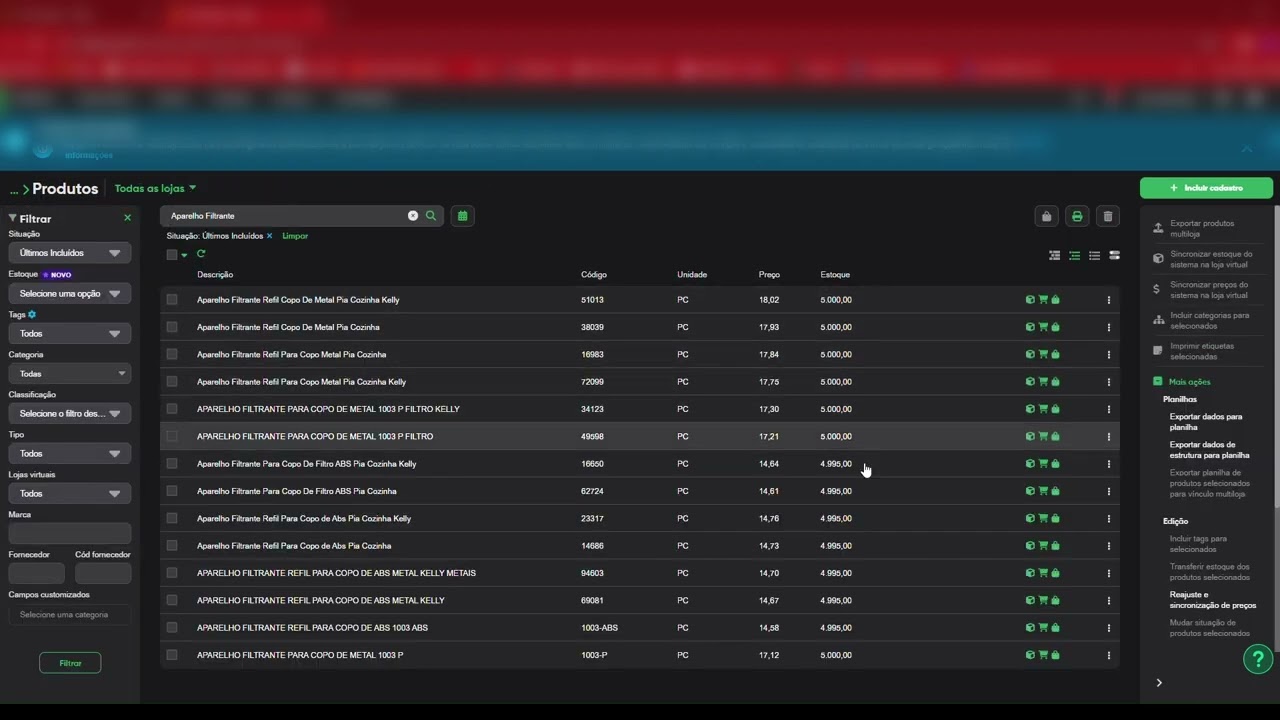Open three-dot menu for product code 51013
This screenshot has width=1280, height=720.
[1108, 300]
